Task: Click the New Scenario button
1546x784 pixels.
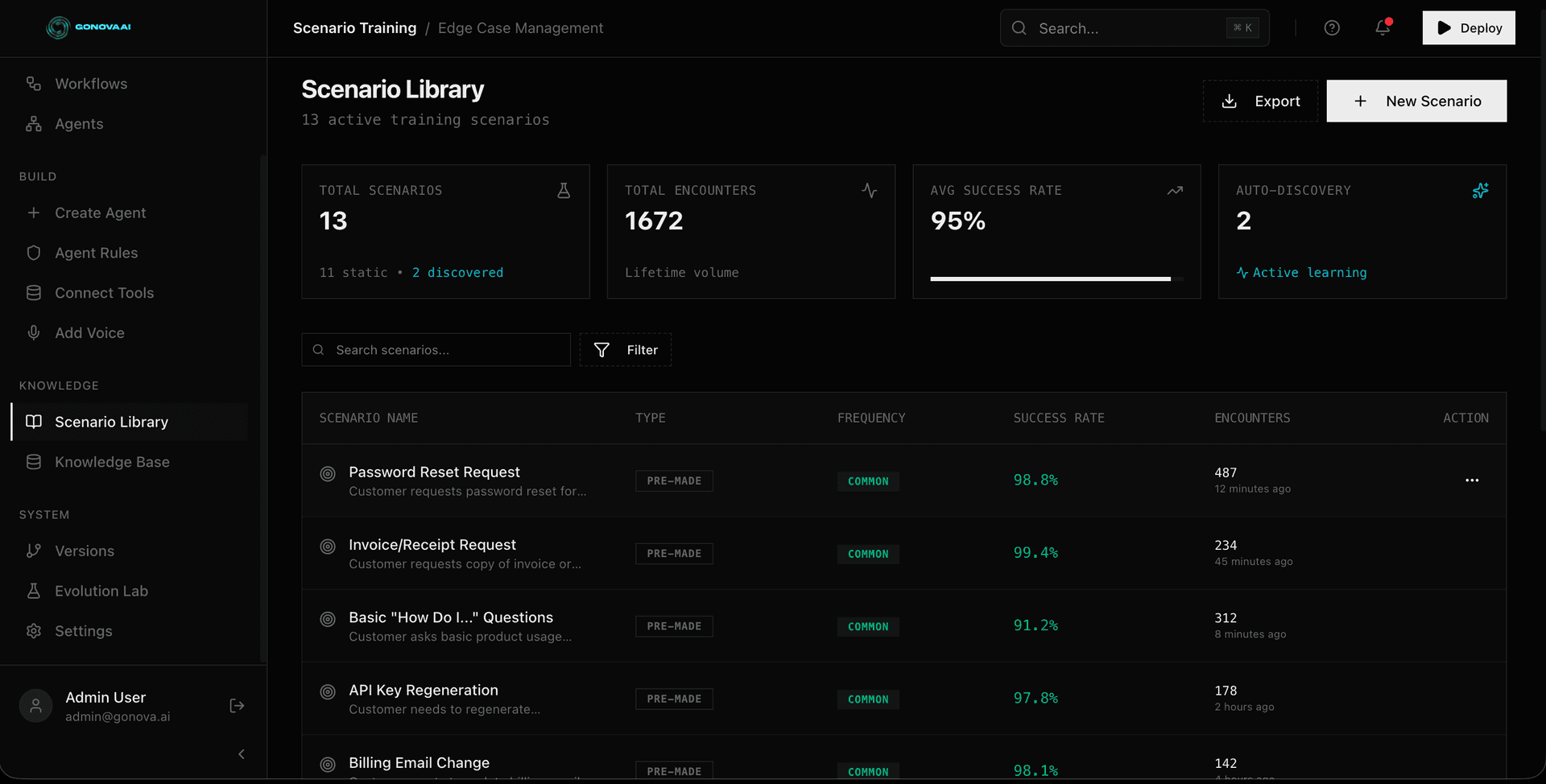Action: (x=1416, y=101)
